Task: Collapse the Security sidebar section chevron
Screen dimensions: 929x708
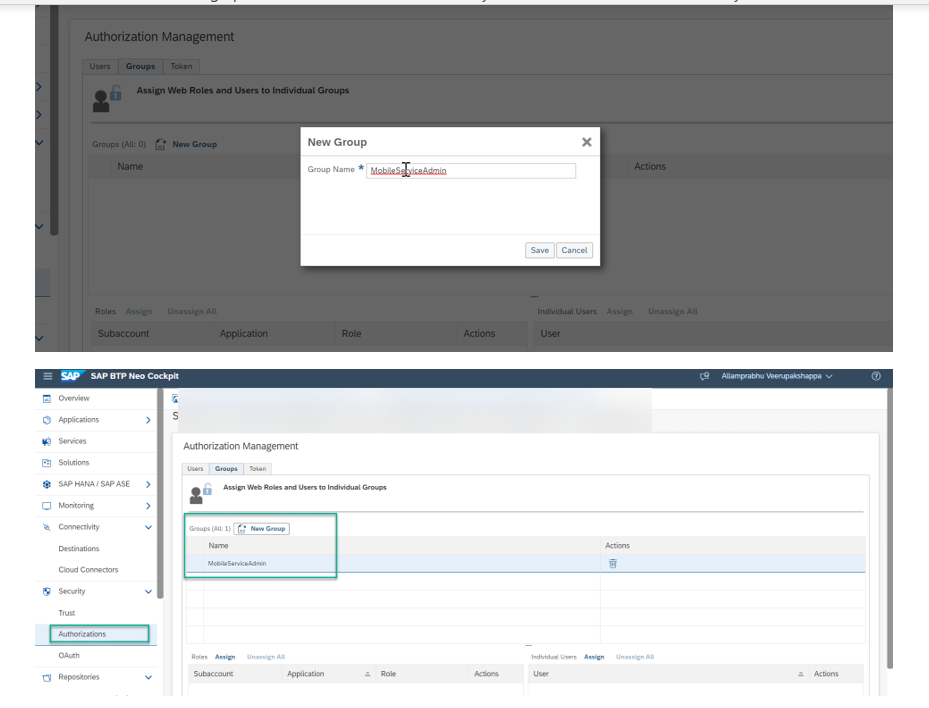Action: click(x=148, y=591)
